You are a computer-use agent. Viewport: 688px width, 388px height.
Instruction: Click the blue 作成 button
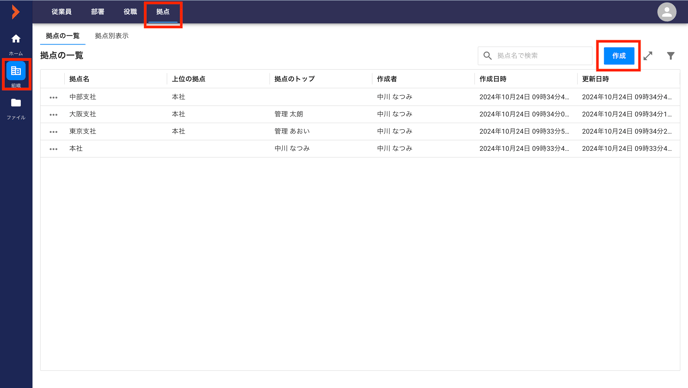pos(619,56)
